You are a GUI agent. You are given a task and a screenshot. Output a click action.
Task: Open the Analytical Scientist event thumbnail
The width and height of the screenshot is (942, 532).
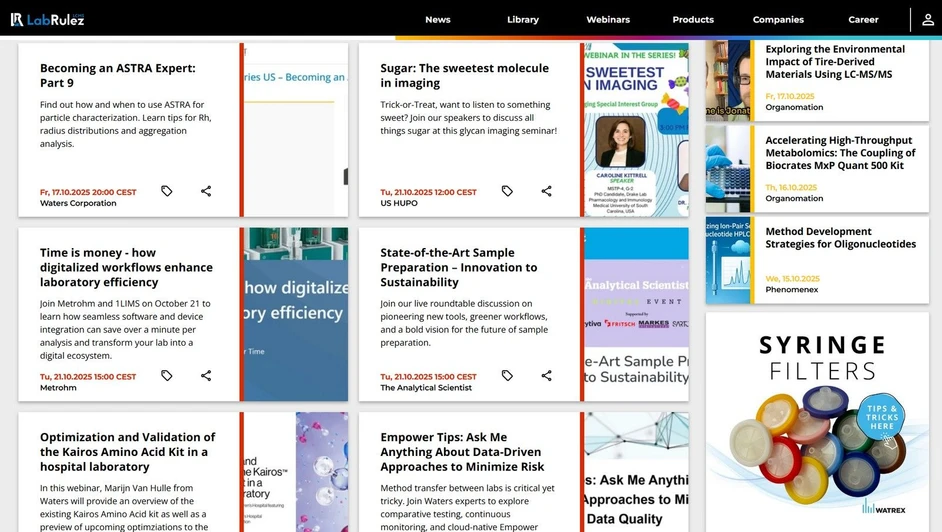pyautogui.click(x=636, y=314)
